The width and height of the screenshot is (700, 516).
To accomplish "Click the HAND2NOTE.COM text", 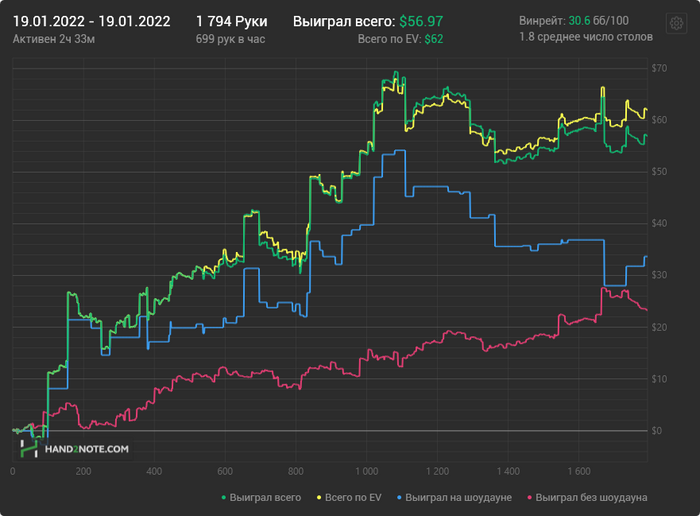I will pyautogui.click(x=87, y=449).
